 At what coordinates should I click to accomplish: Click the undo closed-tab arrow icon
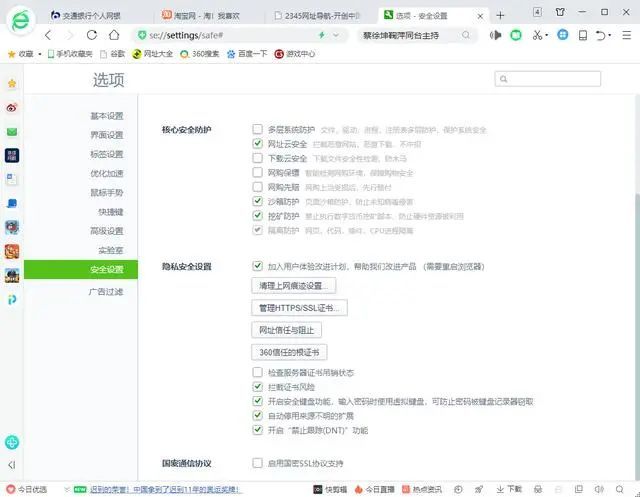click(600, 36)
